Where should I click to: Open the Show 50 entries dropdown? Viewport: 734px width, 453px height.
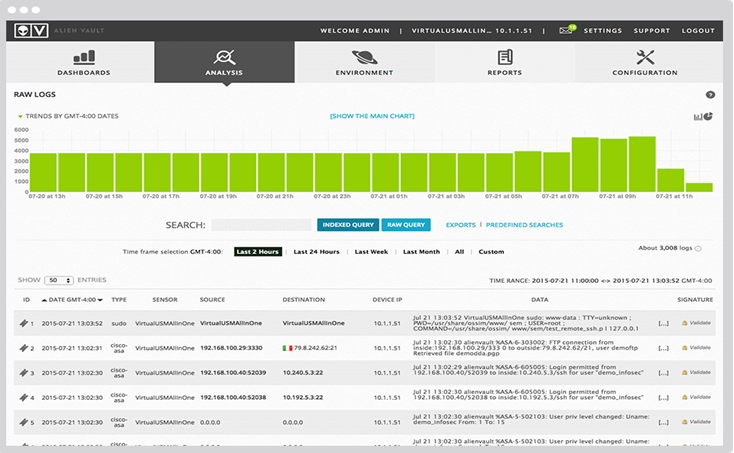coord(59,280)
